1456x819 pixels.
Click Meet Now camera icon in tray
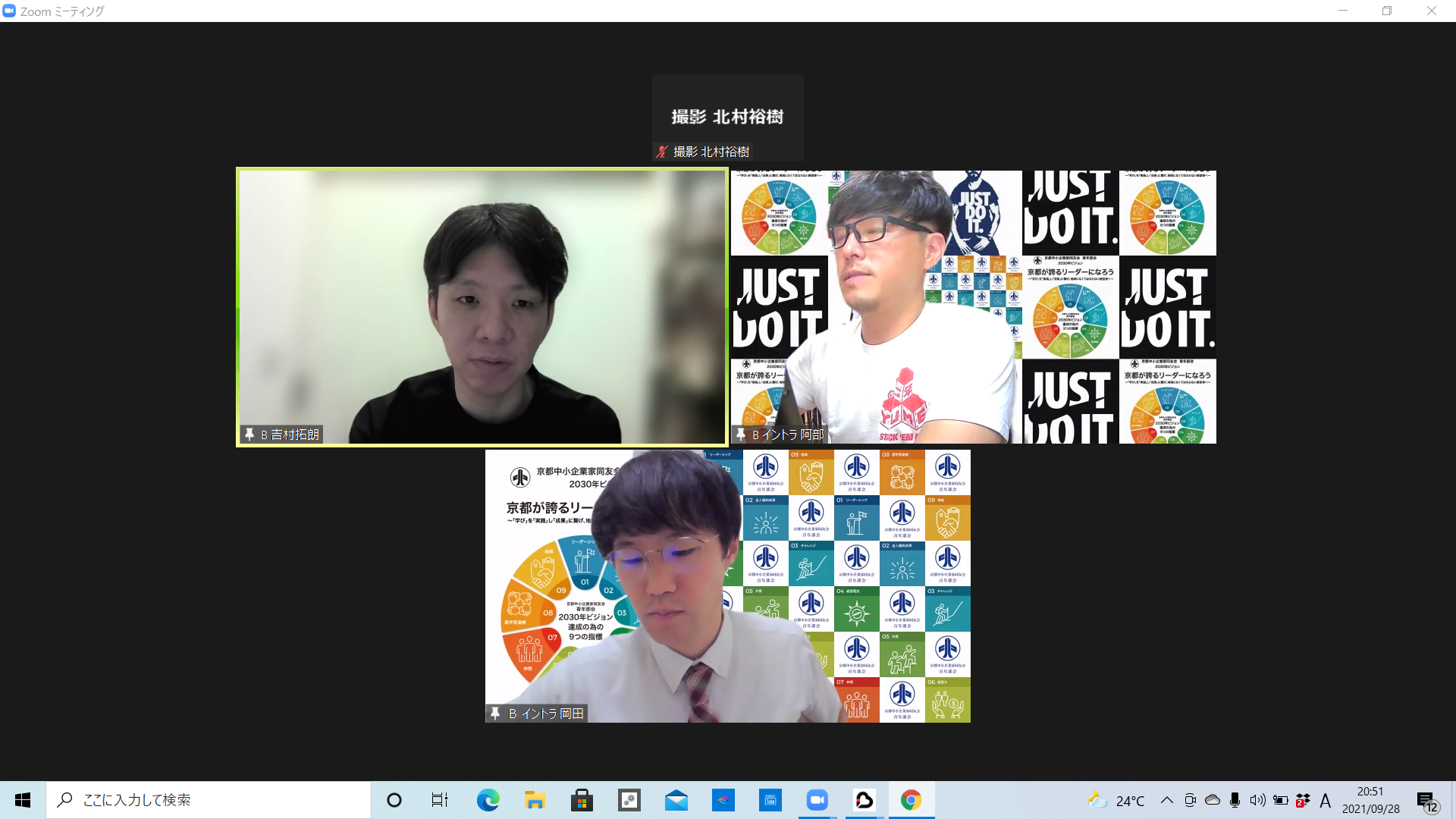1190,800
